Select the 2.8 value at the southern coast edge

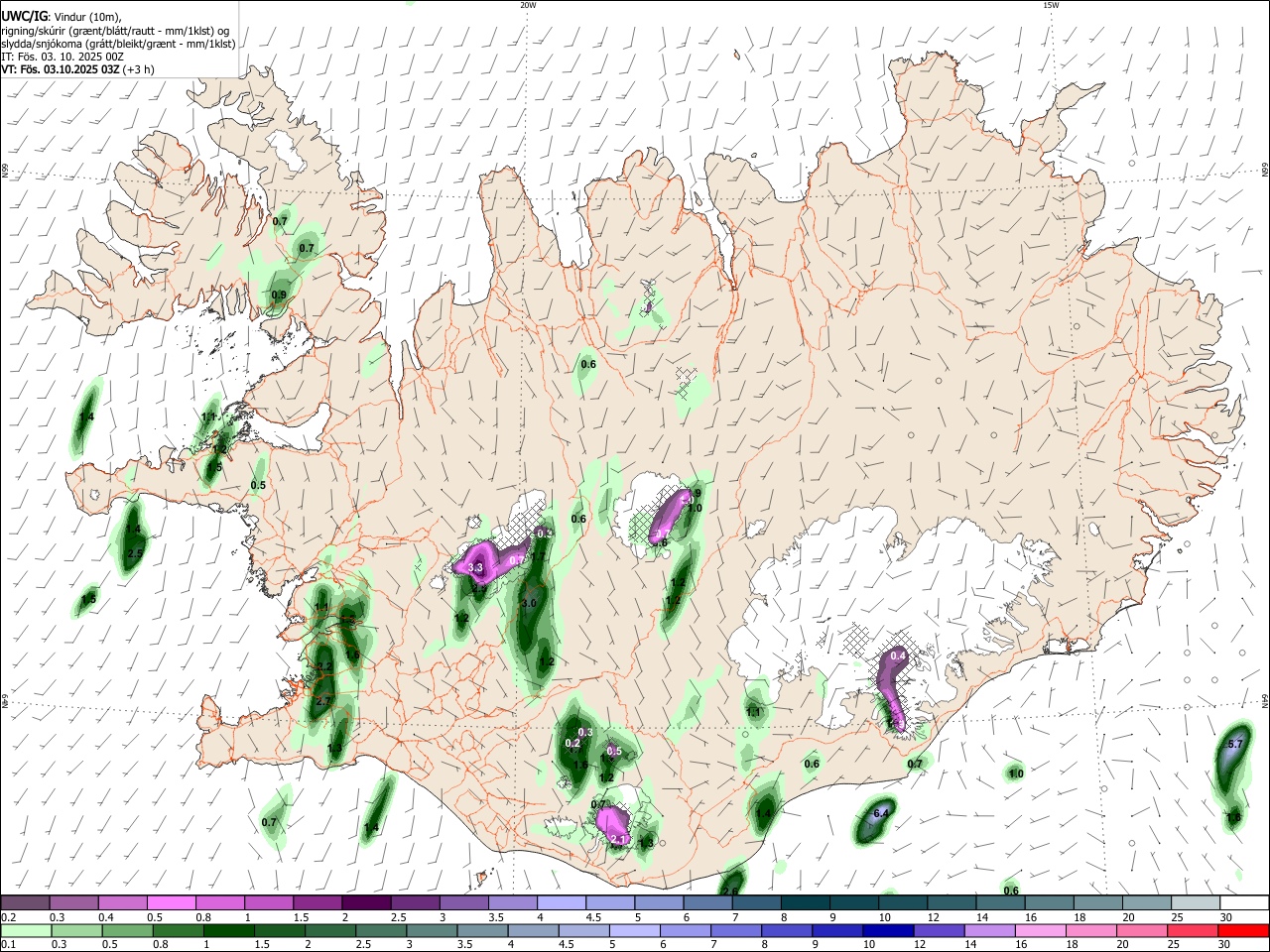[x=729, y=892]
